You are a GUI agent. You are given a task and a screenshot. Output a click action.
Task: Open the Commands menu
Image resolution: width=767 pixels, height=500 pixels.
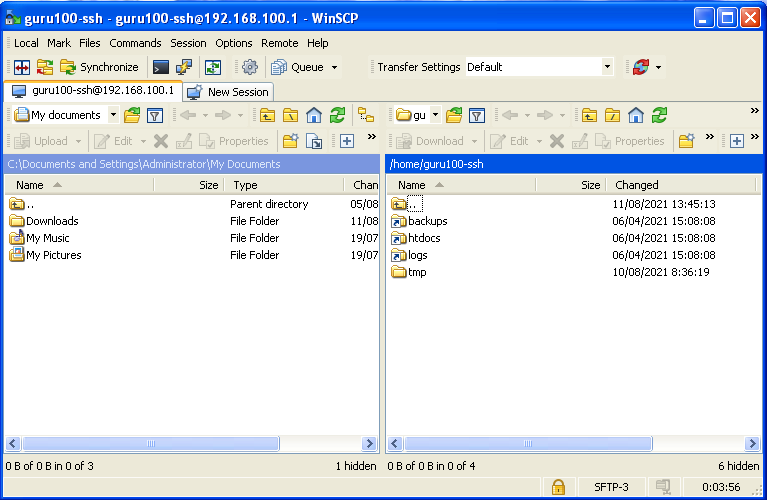point(135,43)
